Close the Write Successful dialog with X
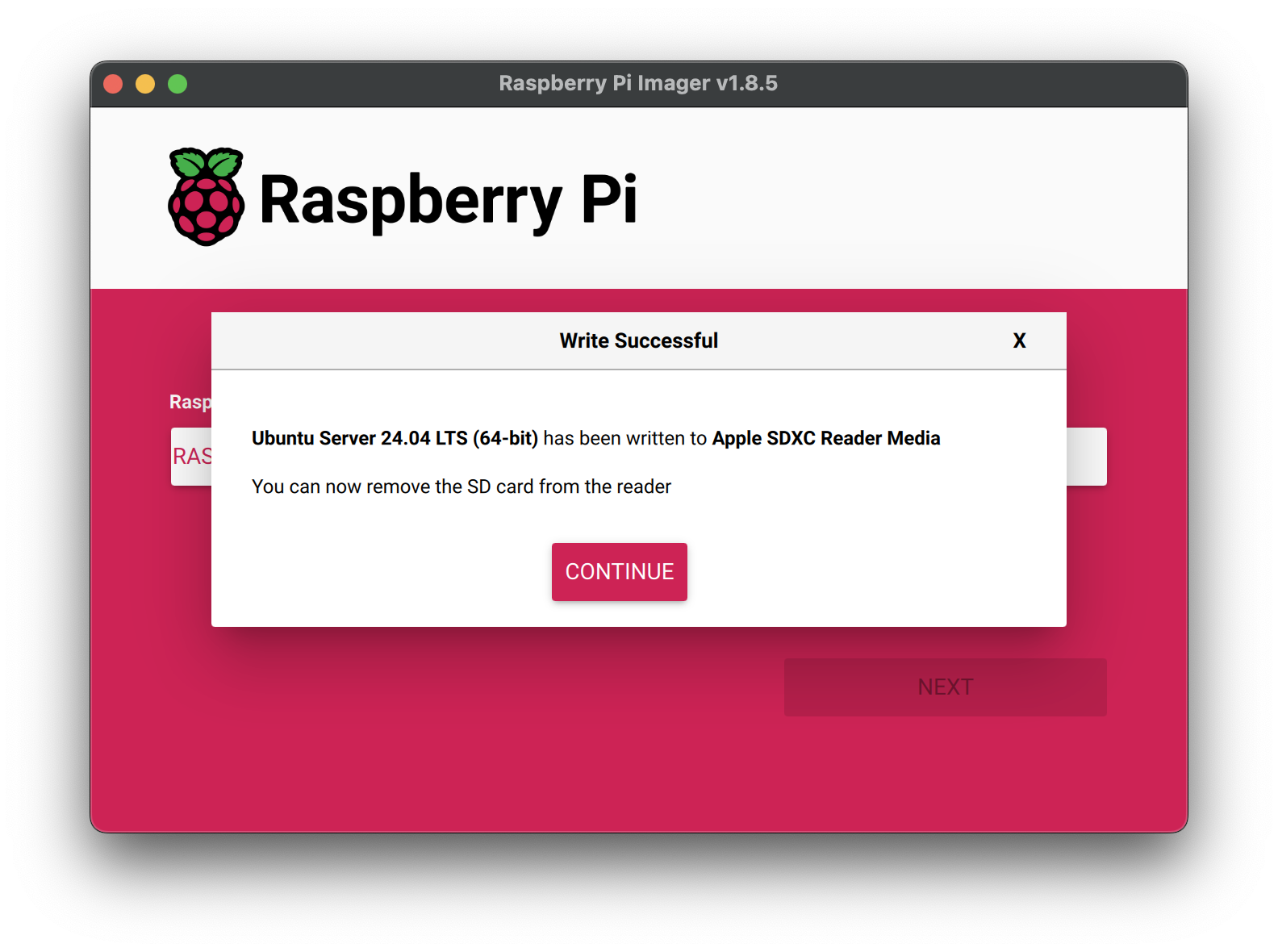The width and height of the screenshot is (1278, 952). (x=1019, y=340)
